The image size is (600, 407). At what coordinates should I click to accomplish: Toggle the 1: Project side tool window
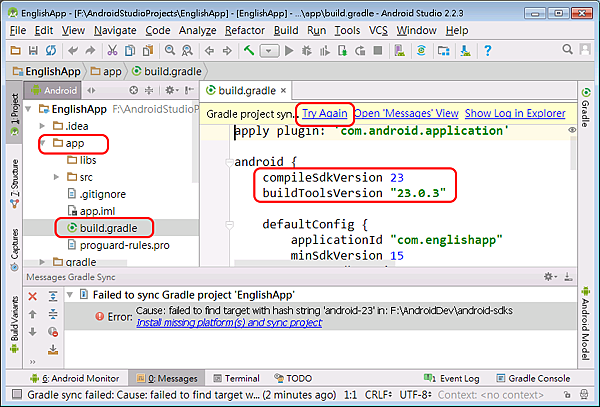tap(15, 114)
